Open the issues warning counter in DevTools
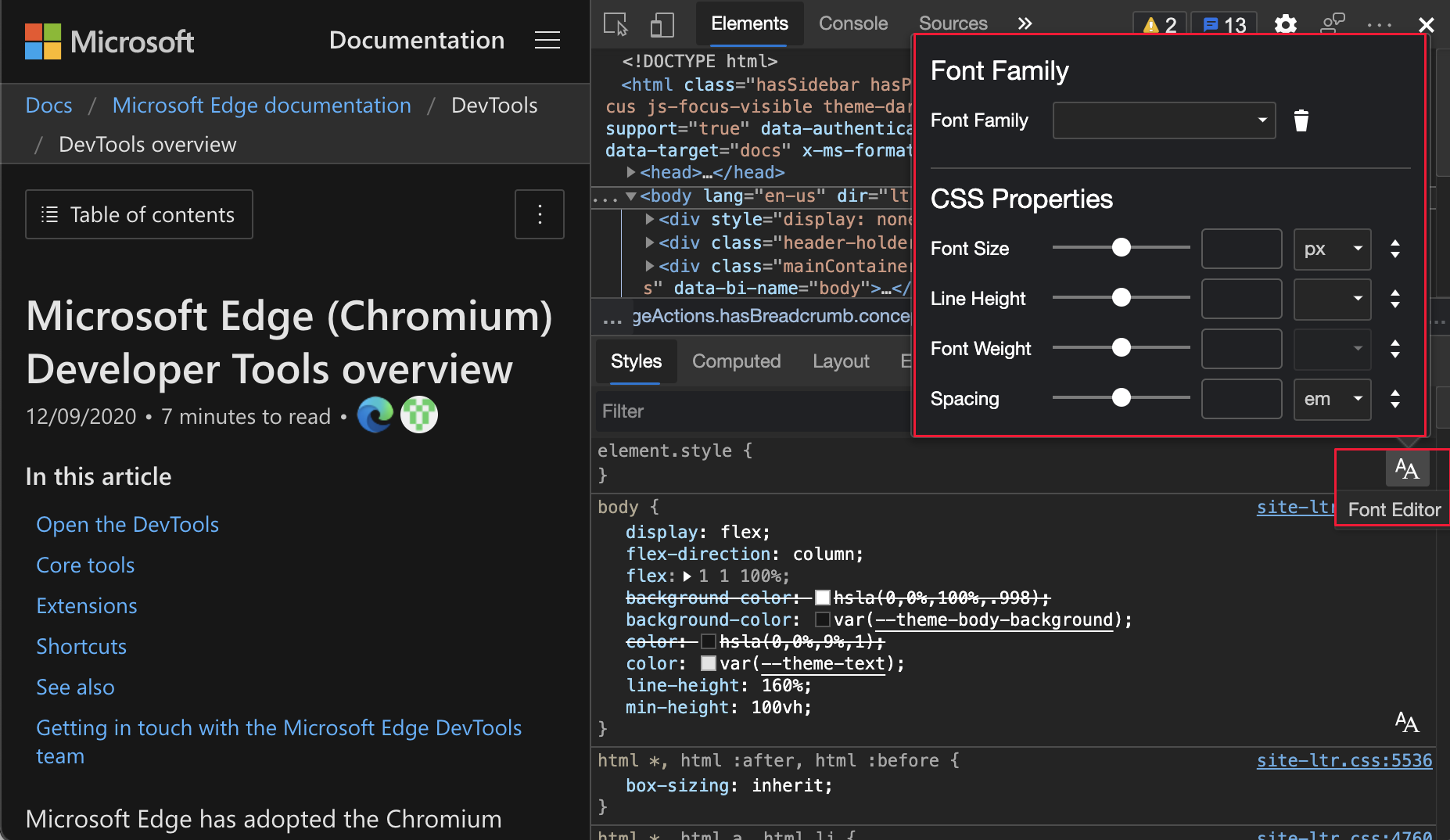Screen dimensions: 1450x840 (x=1157, y=23)
